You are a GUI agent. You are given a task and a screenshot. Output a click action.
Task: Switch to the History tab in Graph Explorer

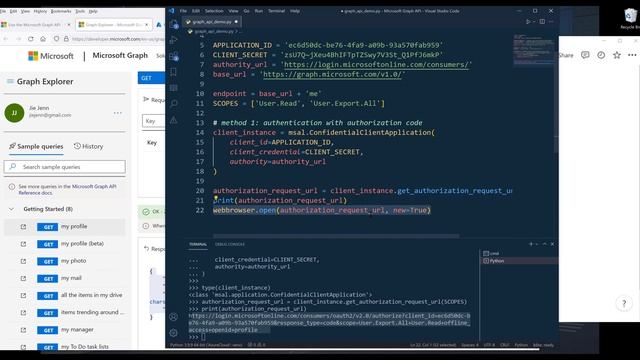(89, 146)
